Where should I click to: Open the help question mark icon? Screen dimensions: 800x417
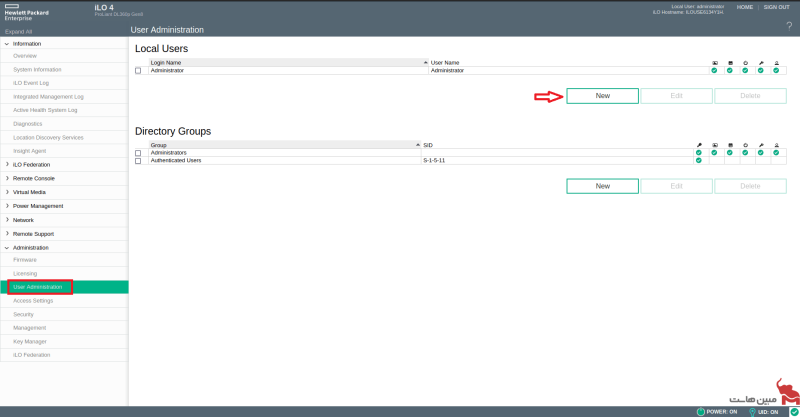click(789, 27)
